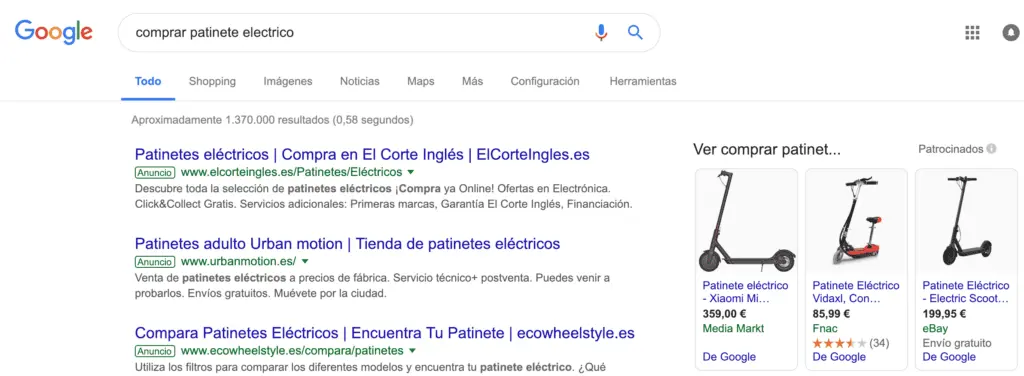Click the Fnac seller name
This screenshot has height=376, width=1024.
(x=825, y=328)
